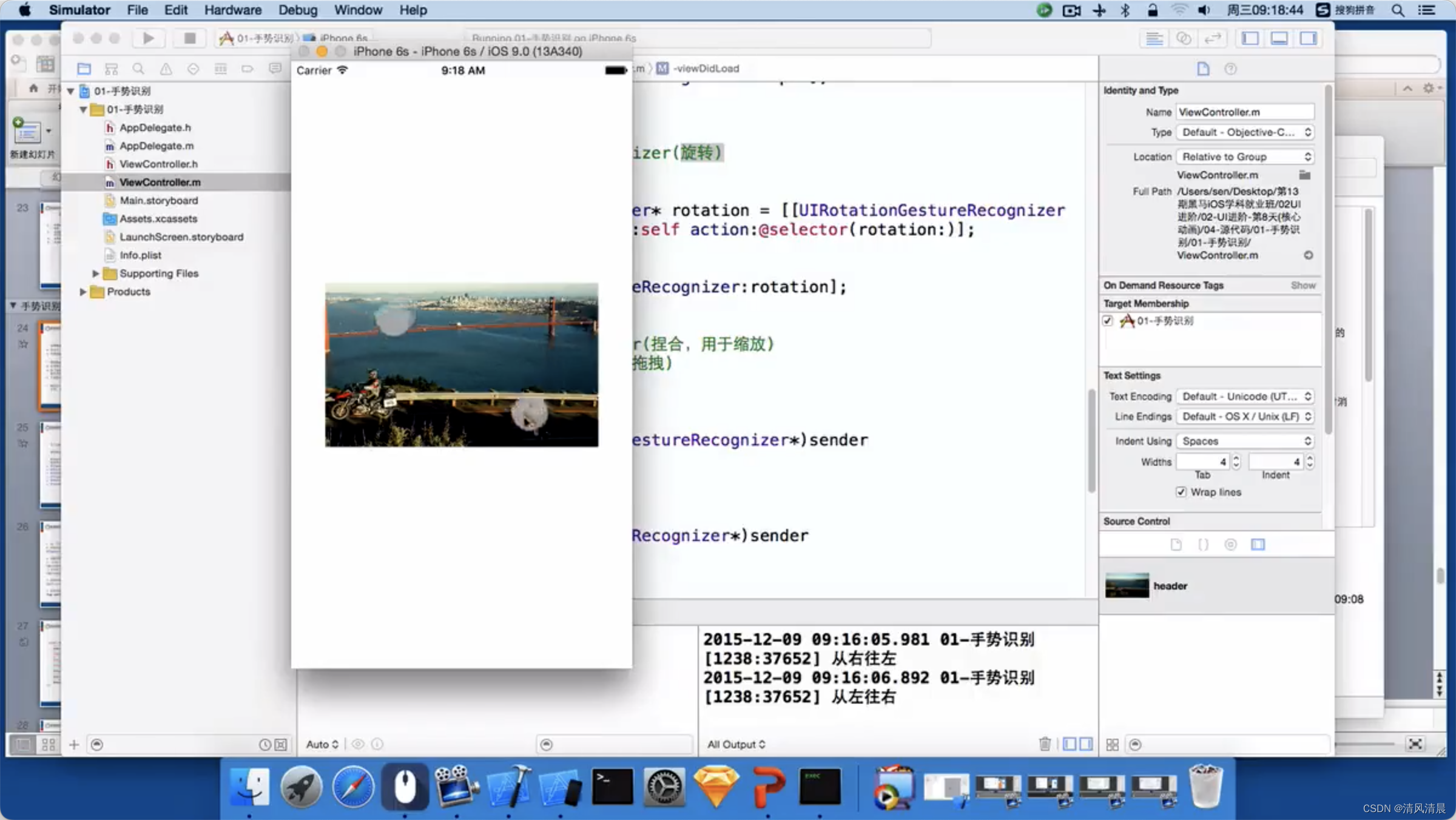Expand the Supporting Files folder
This screenshot has width=1456, height=820.
[95, 274]
